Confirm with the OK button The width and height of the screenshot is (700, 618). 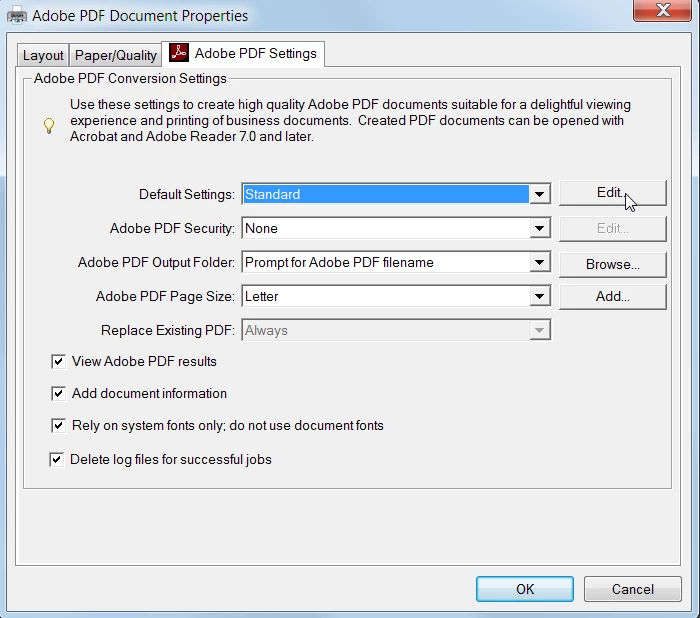coord(525,589)
